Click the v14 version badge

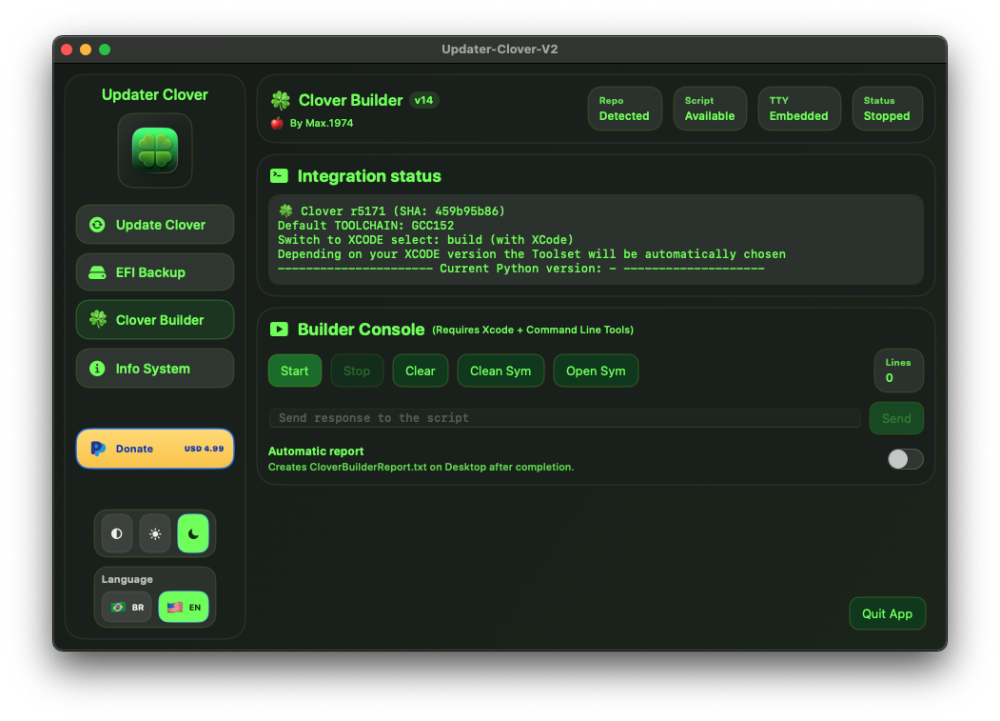423,100
